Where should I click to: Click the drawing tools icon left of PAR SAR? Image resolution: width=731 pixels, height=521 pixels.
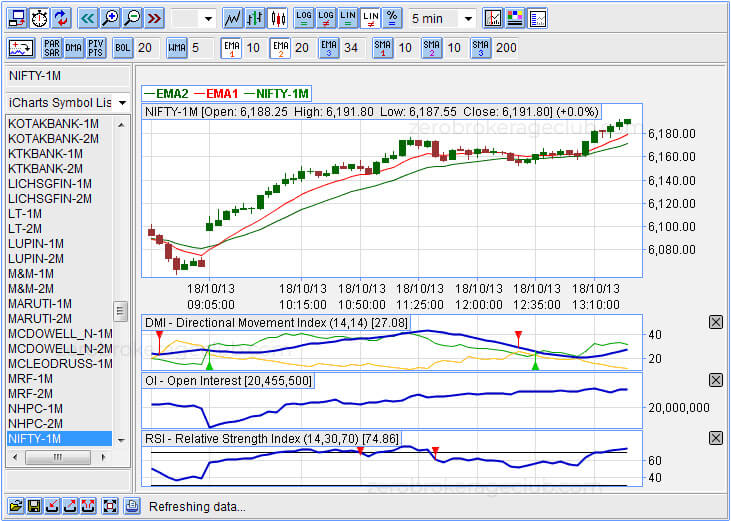click(x=21, y=48)
